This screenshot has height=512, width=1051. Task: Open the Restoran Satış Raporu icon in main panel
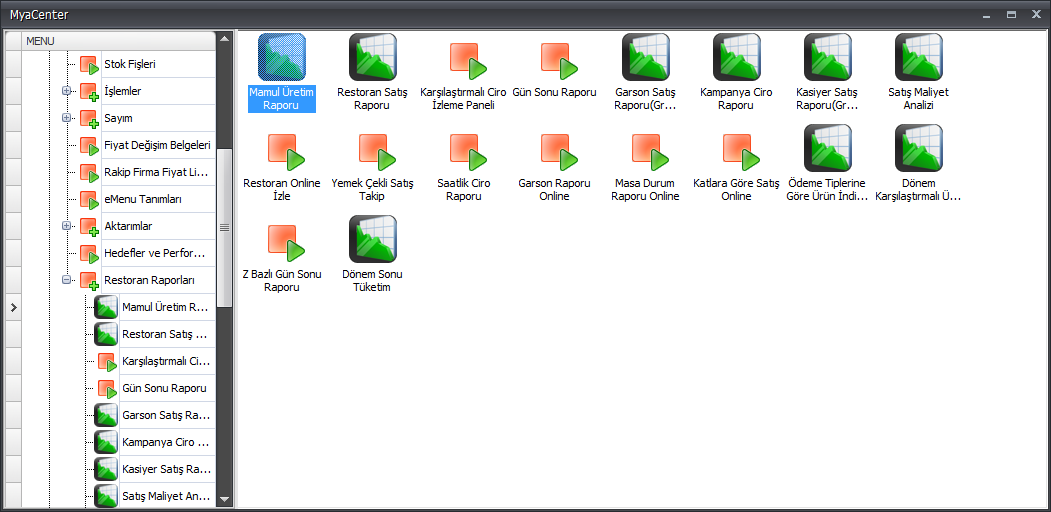click(373, 58)
